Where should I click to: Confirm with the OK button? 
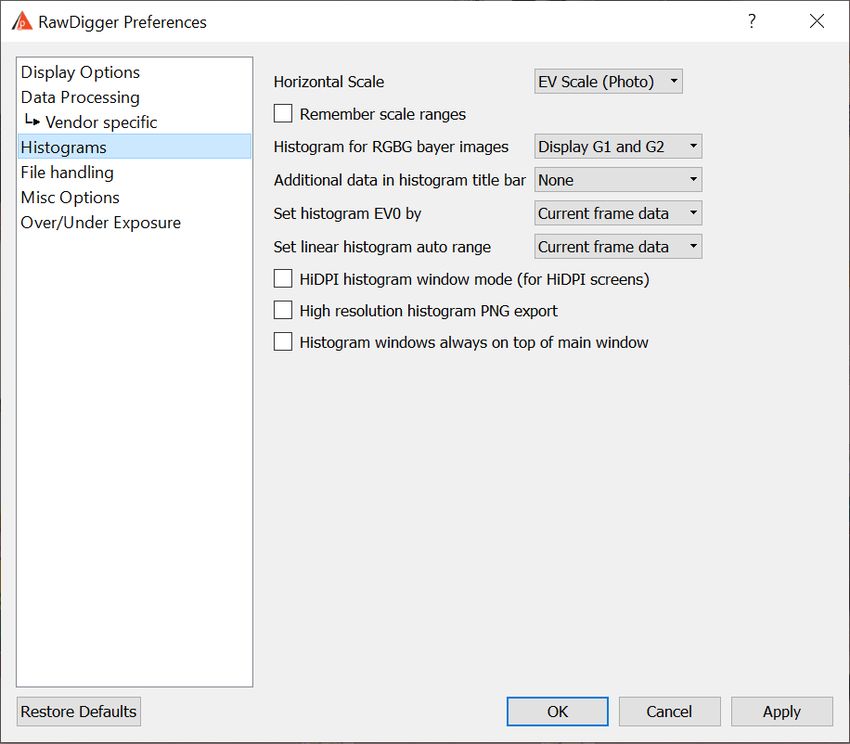click(557, 711)
